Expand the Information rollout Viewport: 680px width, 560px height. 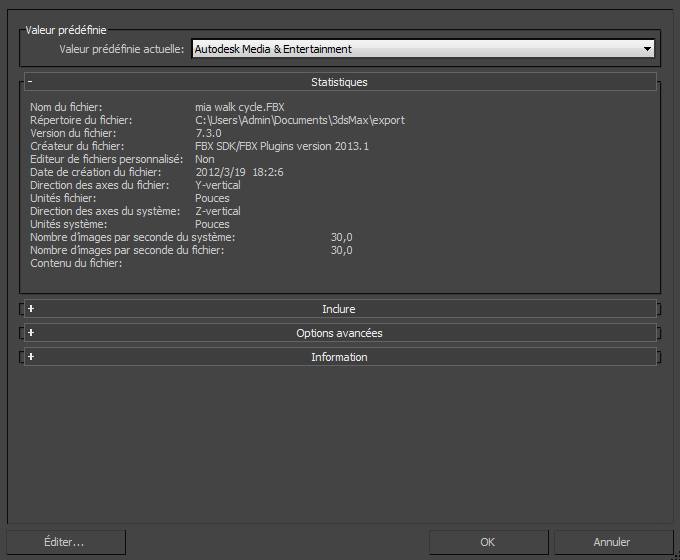pyautogui.click(x=340, y=357)
